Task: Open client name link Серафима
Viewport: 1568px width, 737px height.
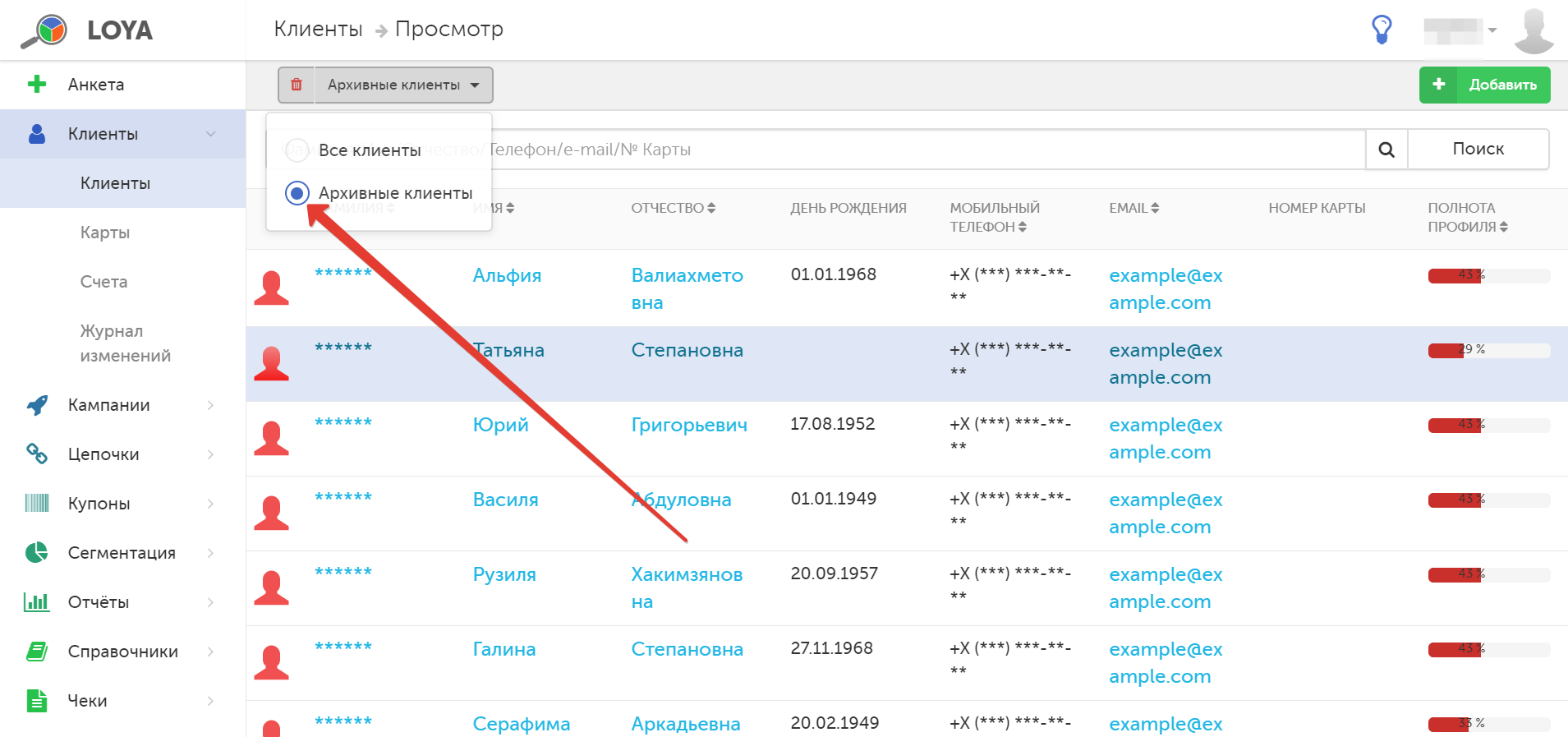Action: 522,724
